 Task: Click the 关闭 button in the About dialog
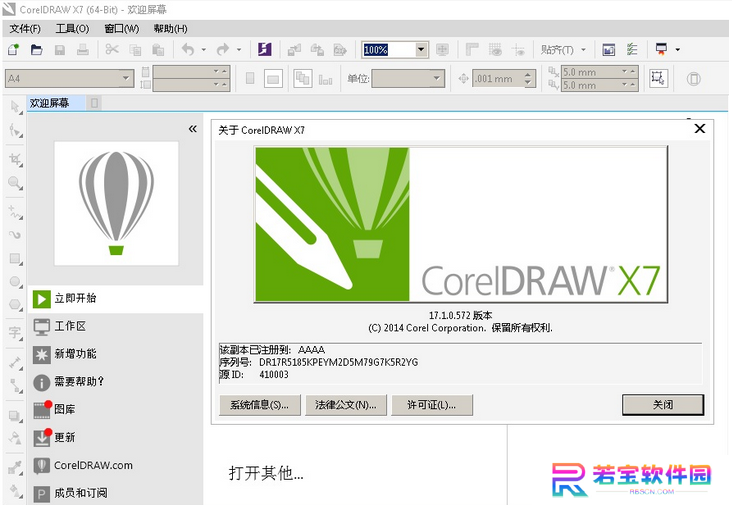663,405
